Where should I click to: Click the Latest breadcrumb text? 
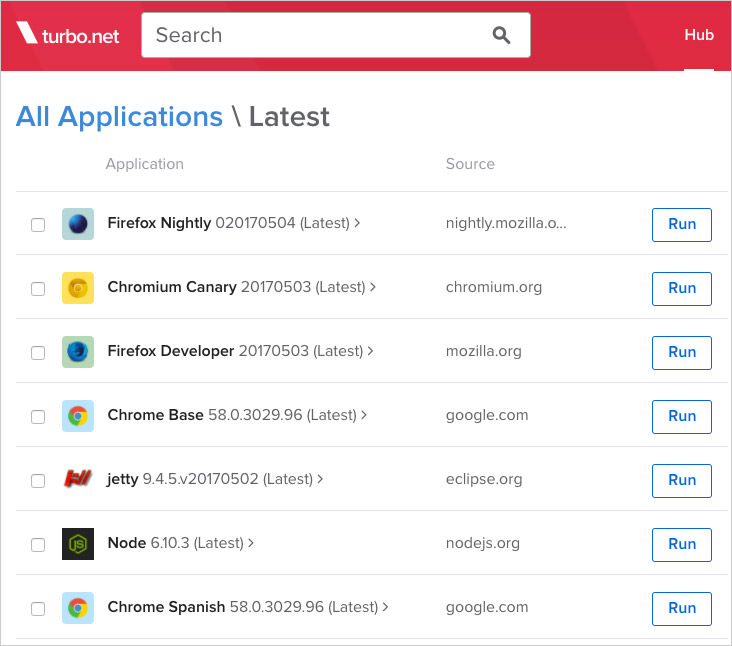click(x=289, y=117)
